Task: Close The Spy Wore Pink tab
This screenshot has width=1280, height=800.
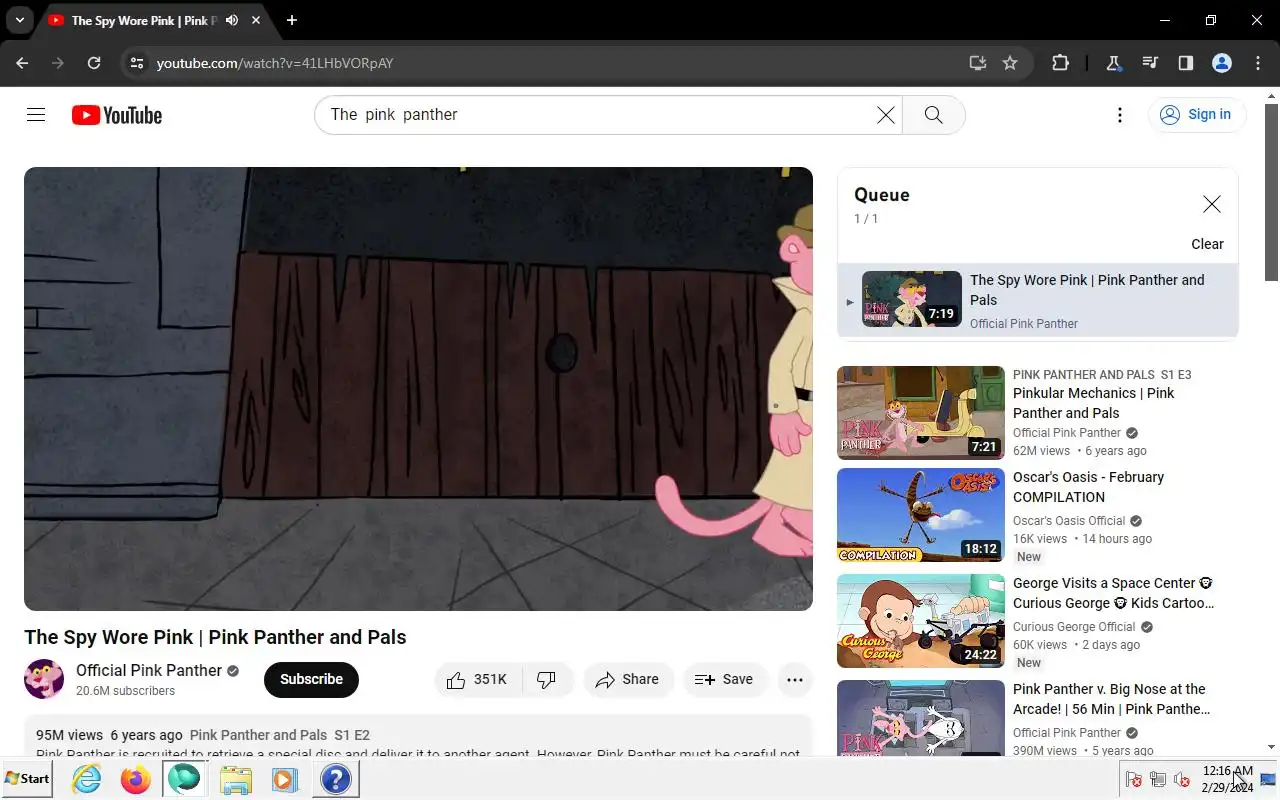Action: point(257,20)
